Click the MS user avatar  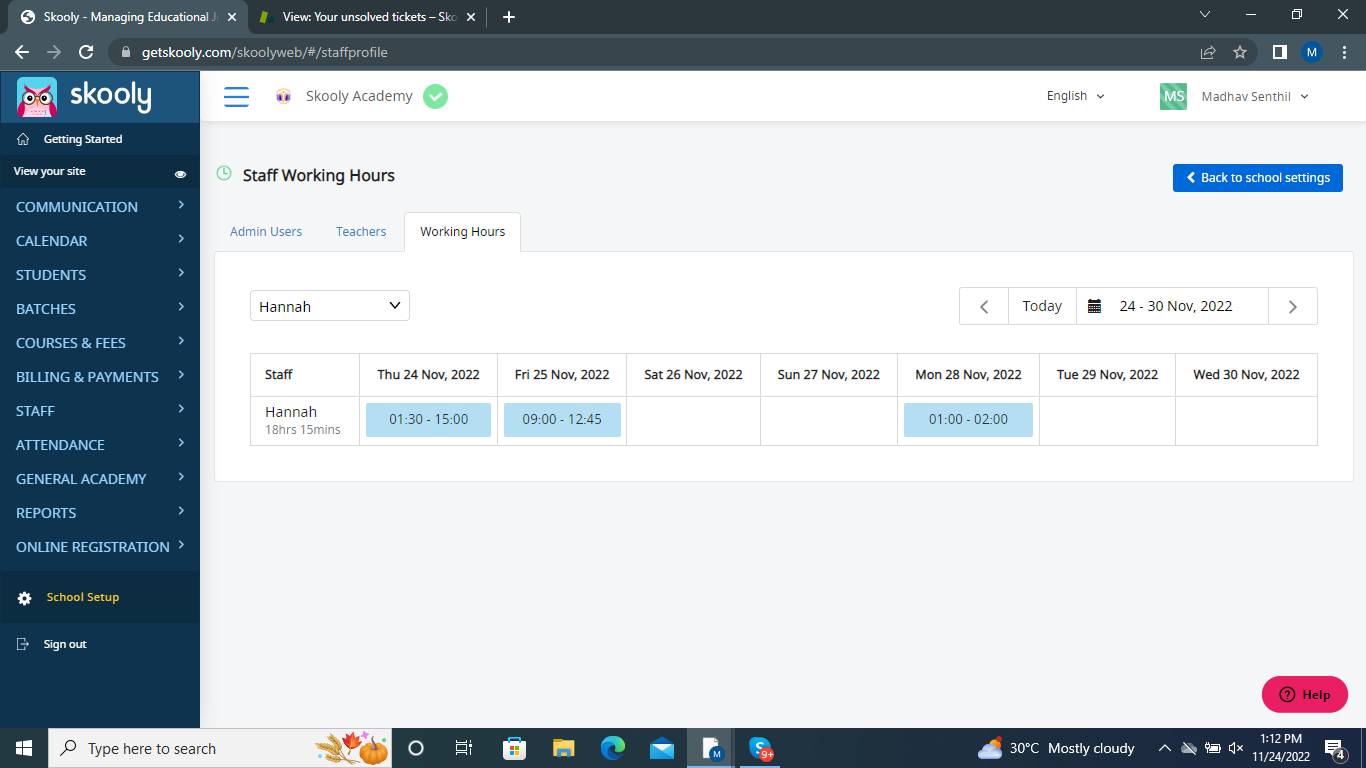(x=1173, y=96)
